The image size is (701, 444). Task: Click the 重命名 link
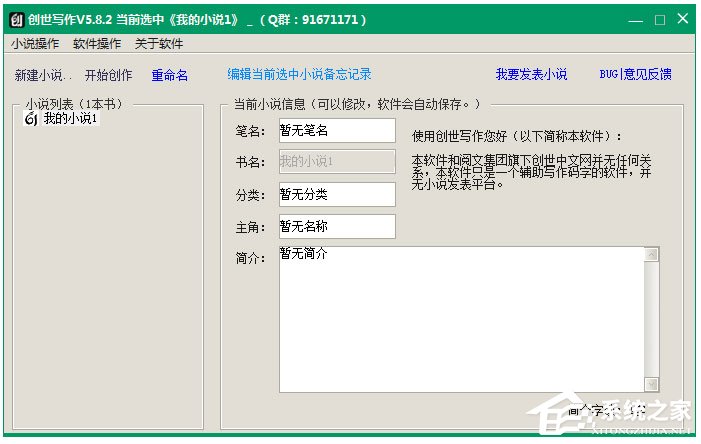pos(169,75)
